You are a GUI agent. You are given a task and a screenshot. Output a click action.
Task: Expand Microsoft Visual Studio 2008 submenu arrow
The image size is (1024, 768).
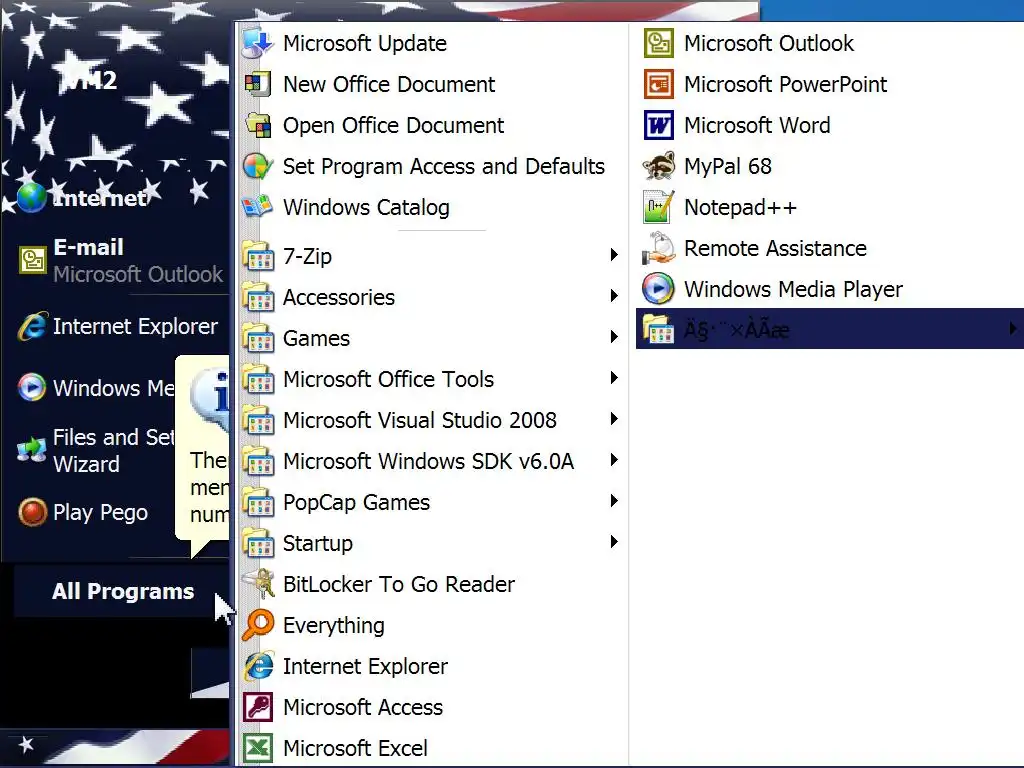pos(613,419)
